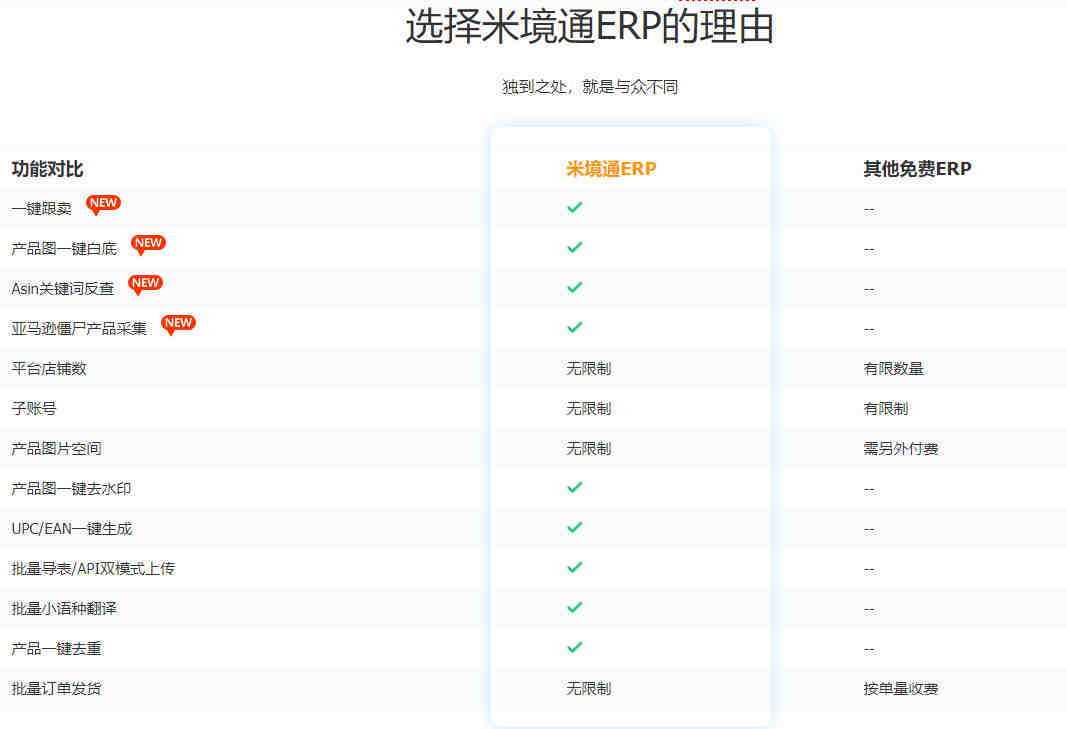Click green checkmark in 批量导表/API双模式上传 row

(575, 567)
